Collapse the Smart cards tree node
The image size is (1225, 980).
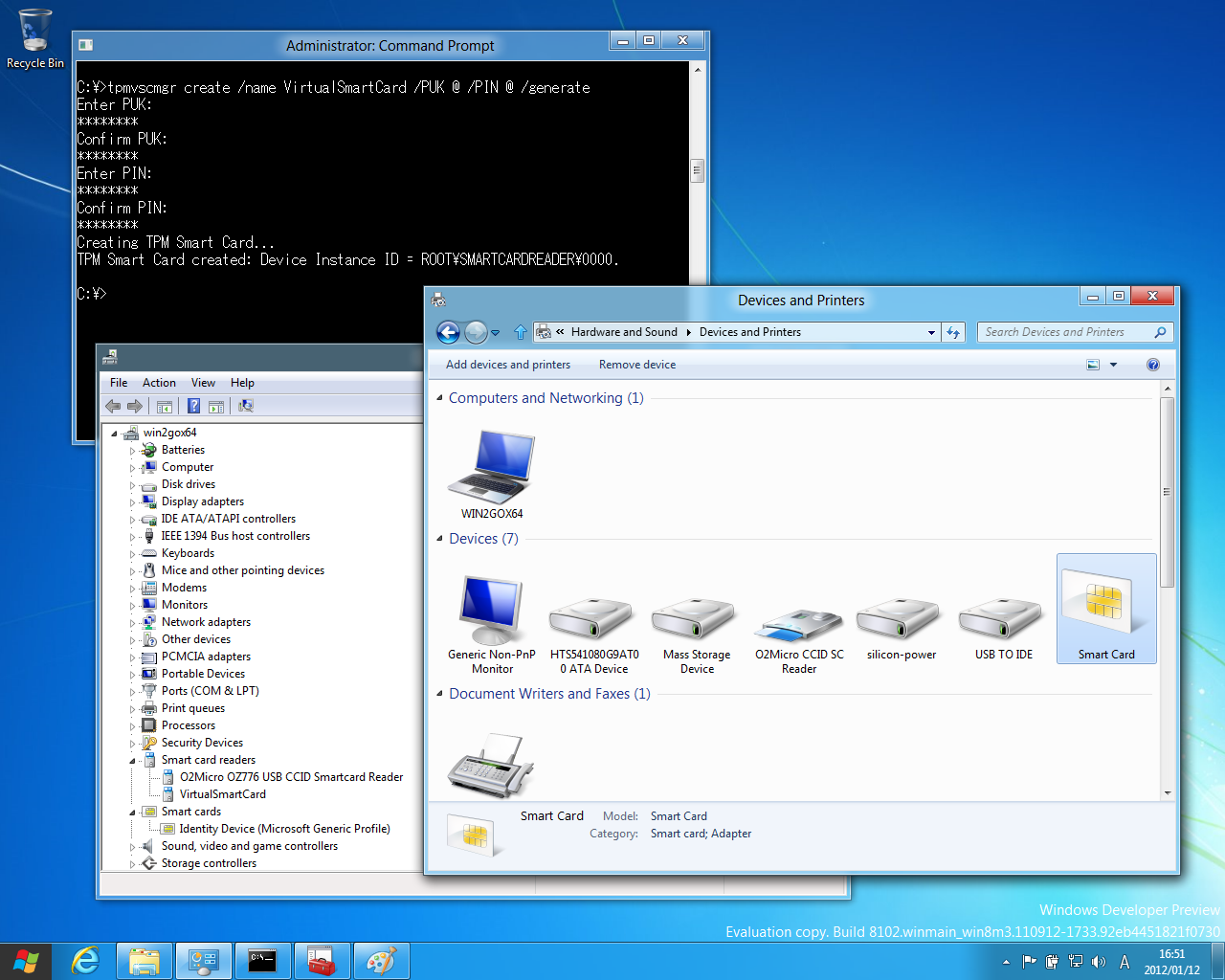click(132, 813)
